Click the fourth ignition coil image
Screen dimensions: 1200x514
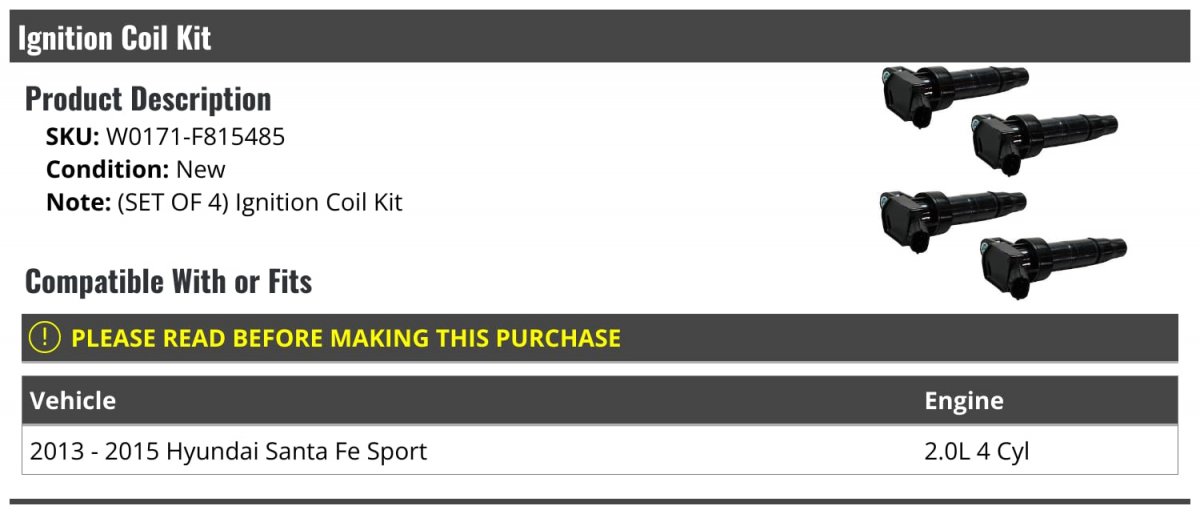point(1053,265)
